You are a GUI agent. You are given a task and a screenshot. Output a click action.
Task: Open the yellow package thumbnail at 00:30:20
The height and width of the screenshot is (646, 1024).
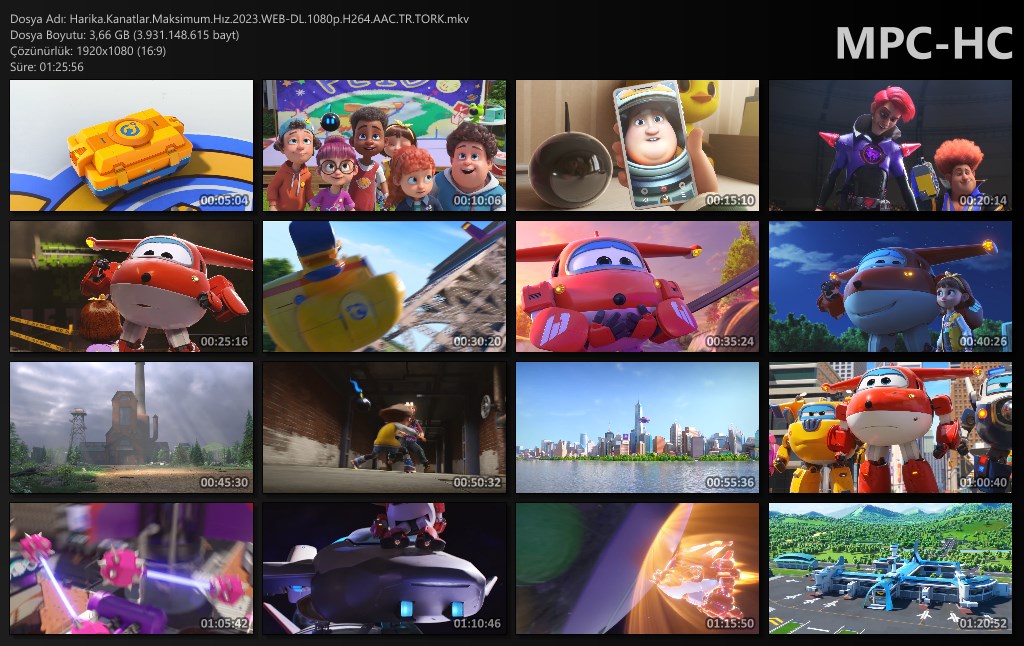[x=384, y=287]
